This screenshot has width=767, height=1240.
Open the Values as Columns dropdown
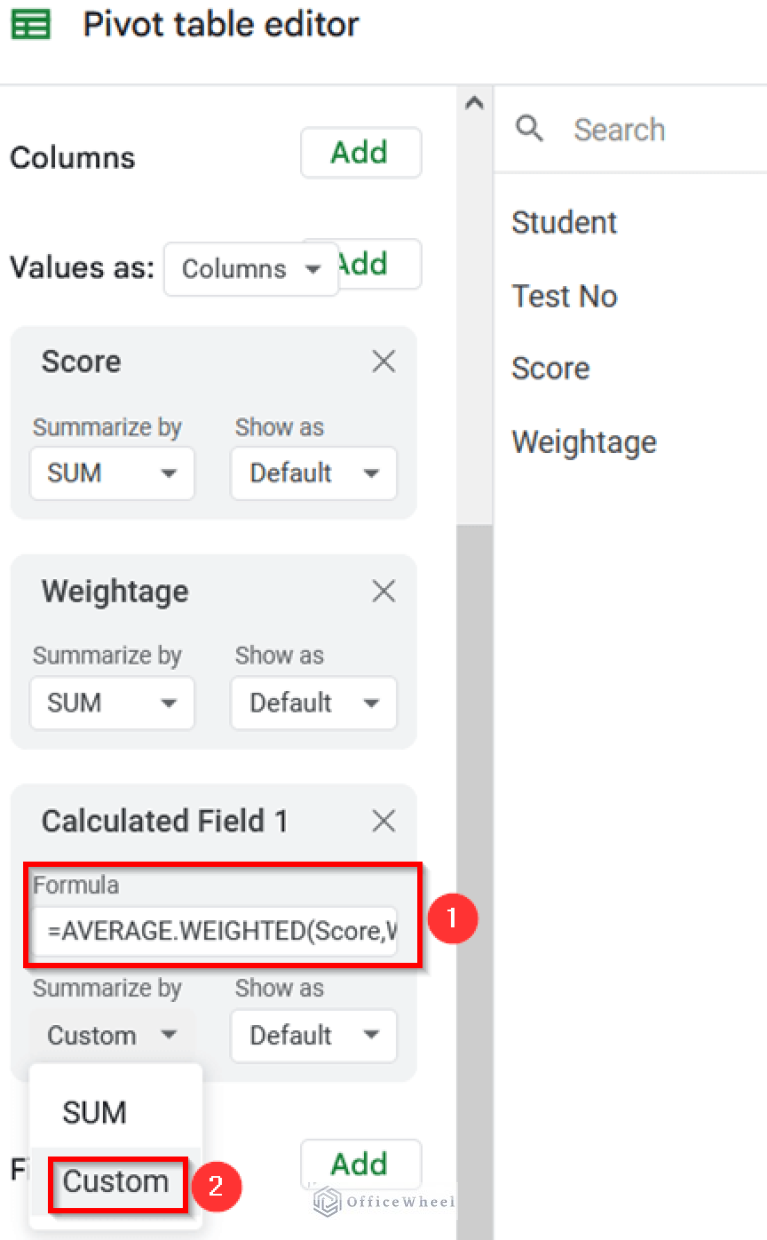coord(250,268)
